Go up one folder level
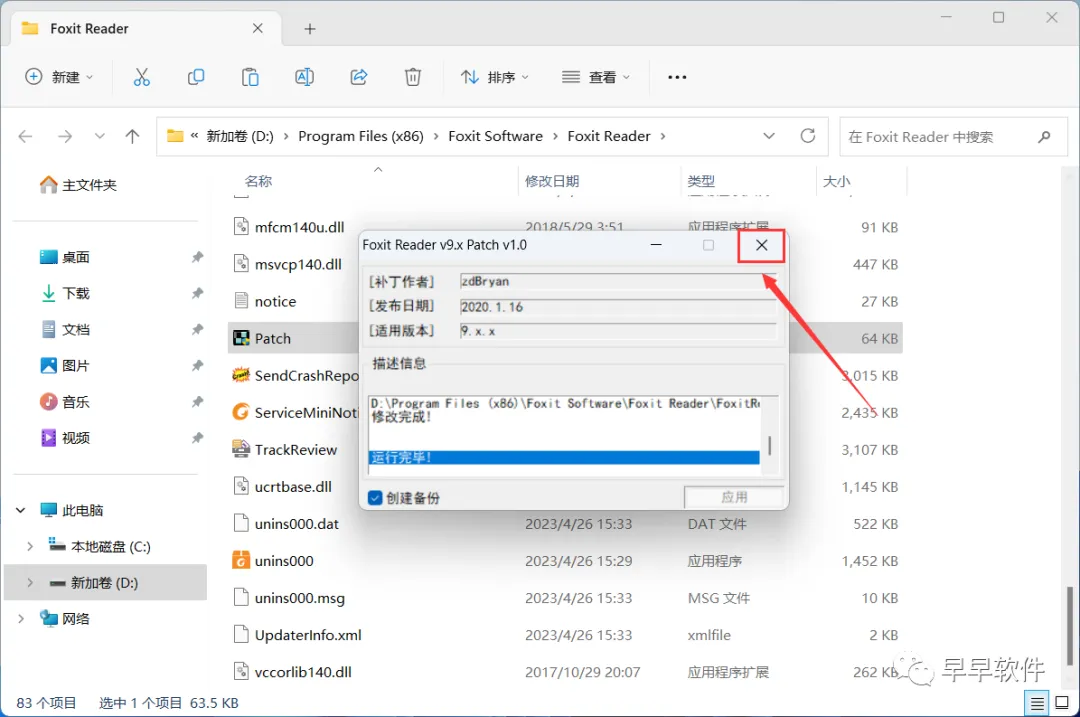 click(x=132, y=136)
